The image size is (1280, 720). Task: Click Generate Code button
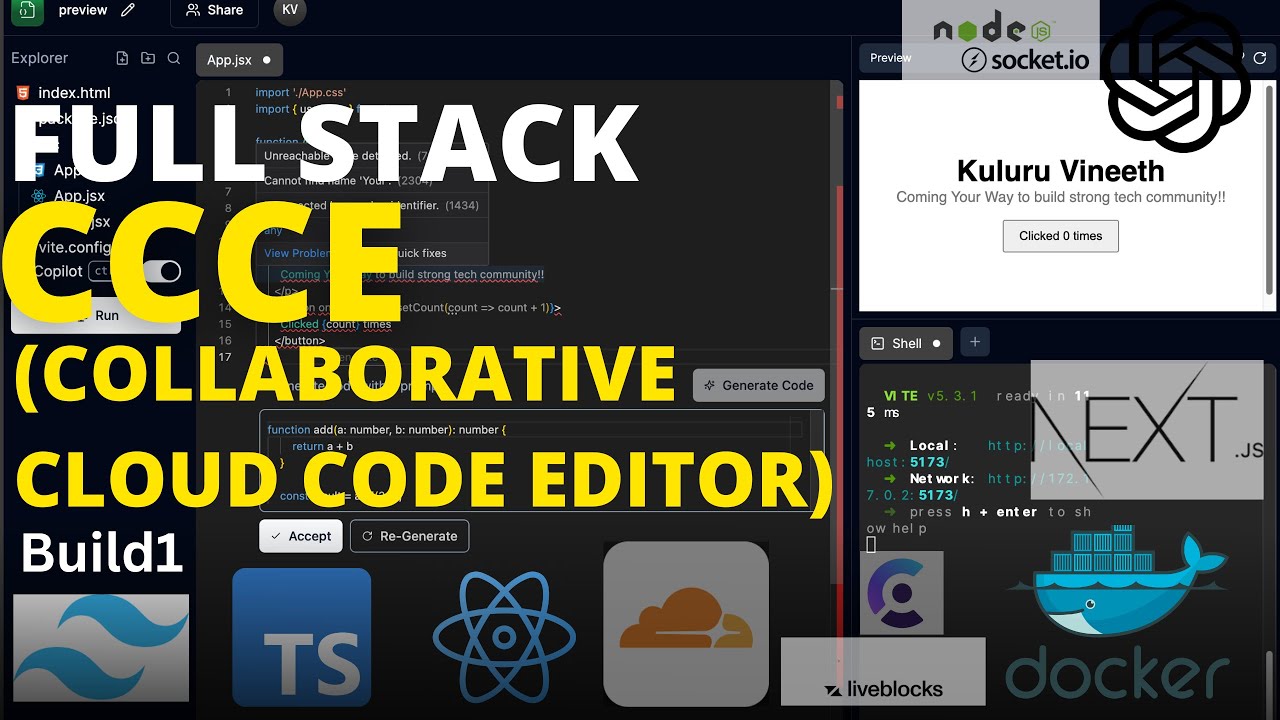click(x=759, y=385)
